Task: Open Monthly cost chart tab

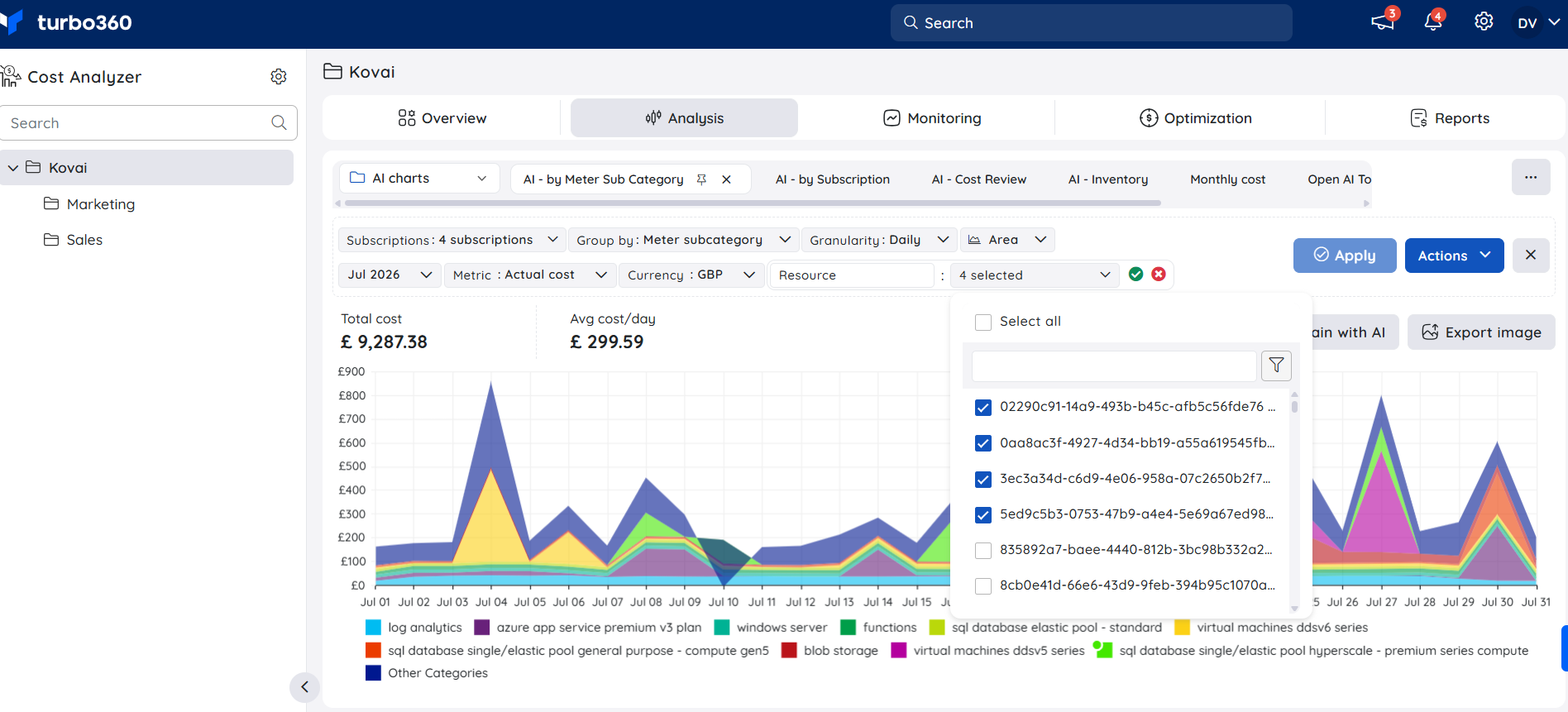Action: 1228,179
